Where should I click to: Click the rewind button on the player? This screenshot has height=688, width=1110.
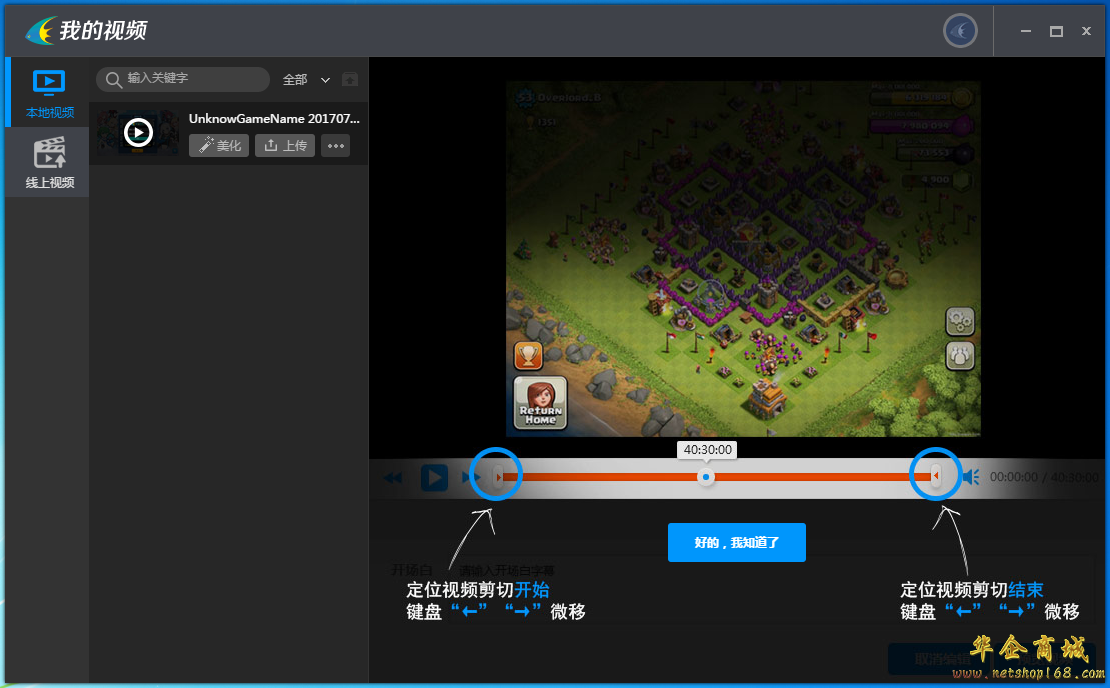click(393, 478)
